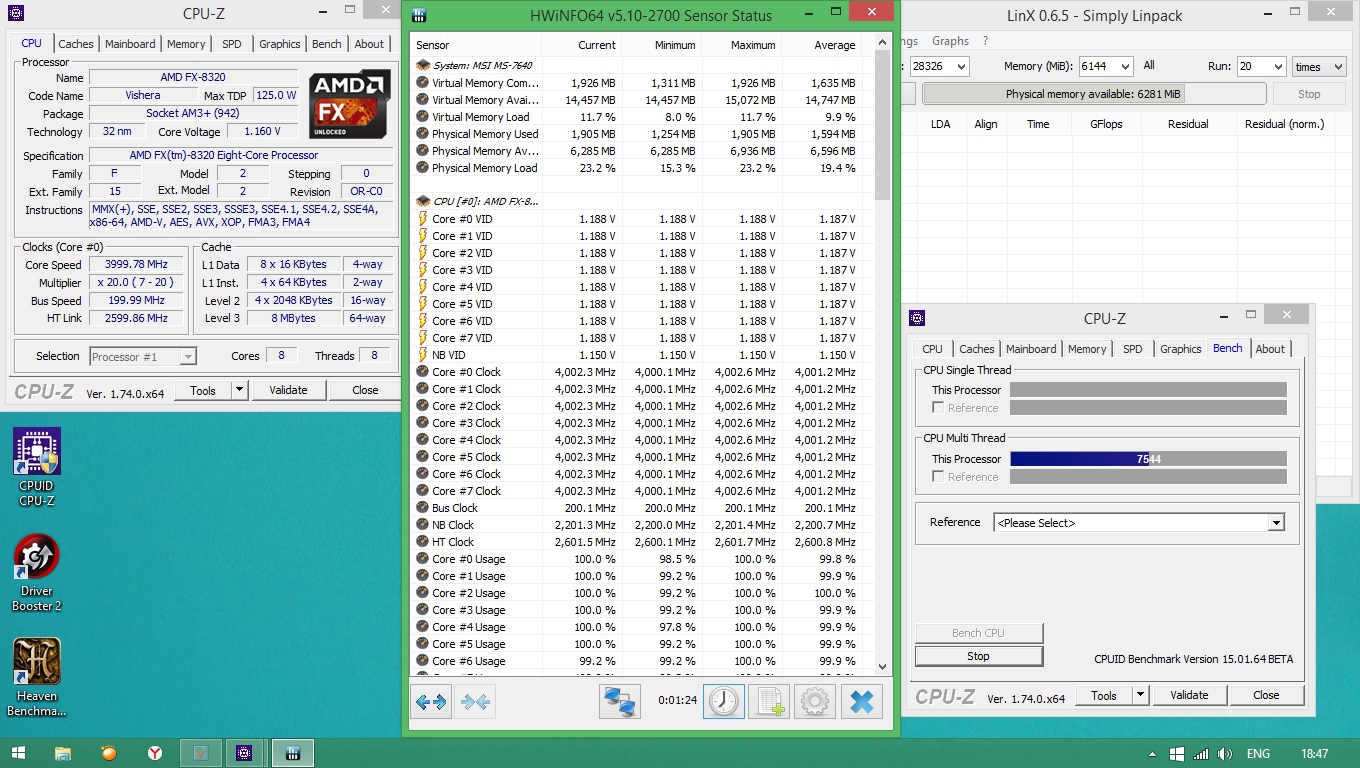Click the LinX physical memory available progress bar

click(1093, 94)
